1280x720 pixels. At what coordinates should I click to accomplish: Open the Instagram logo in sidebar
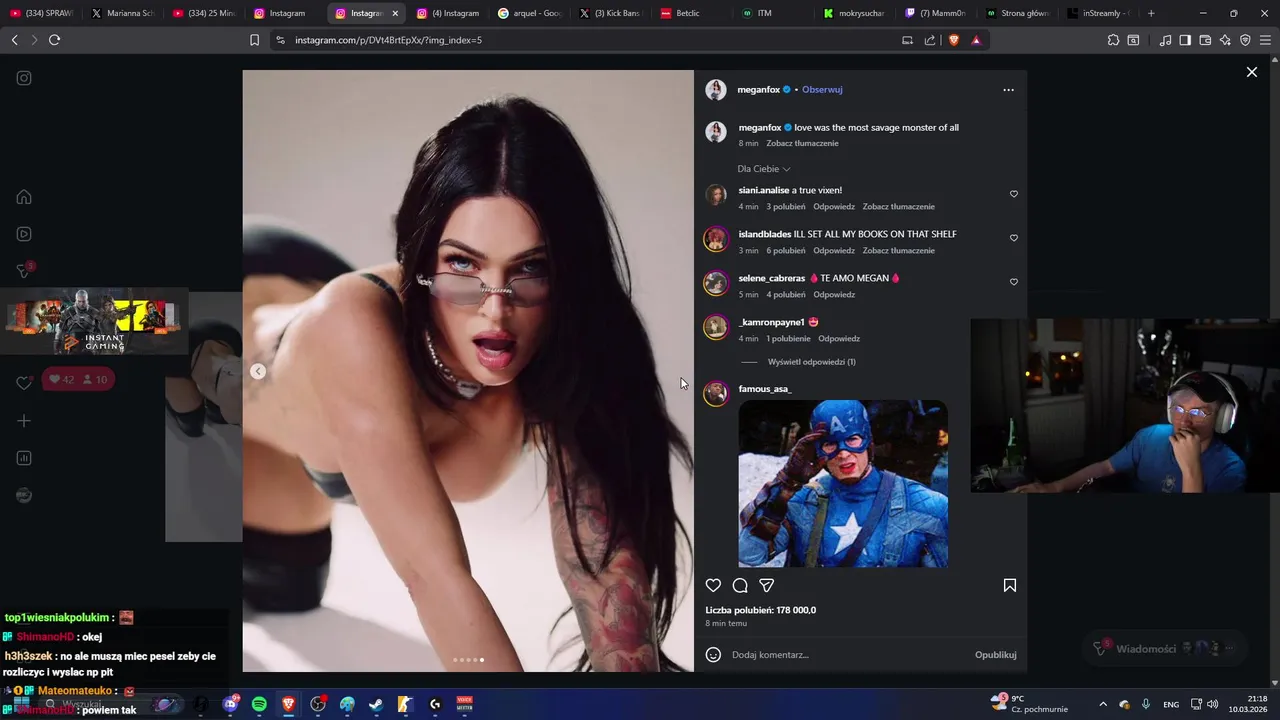click(x=24, y=78)
